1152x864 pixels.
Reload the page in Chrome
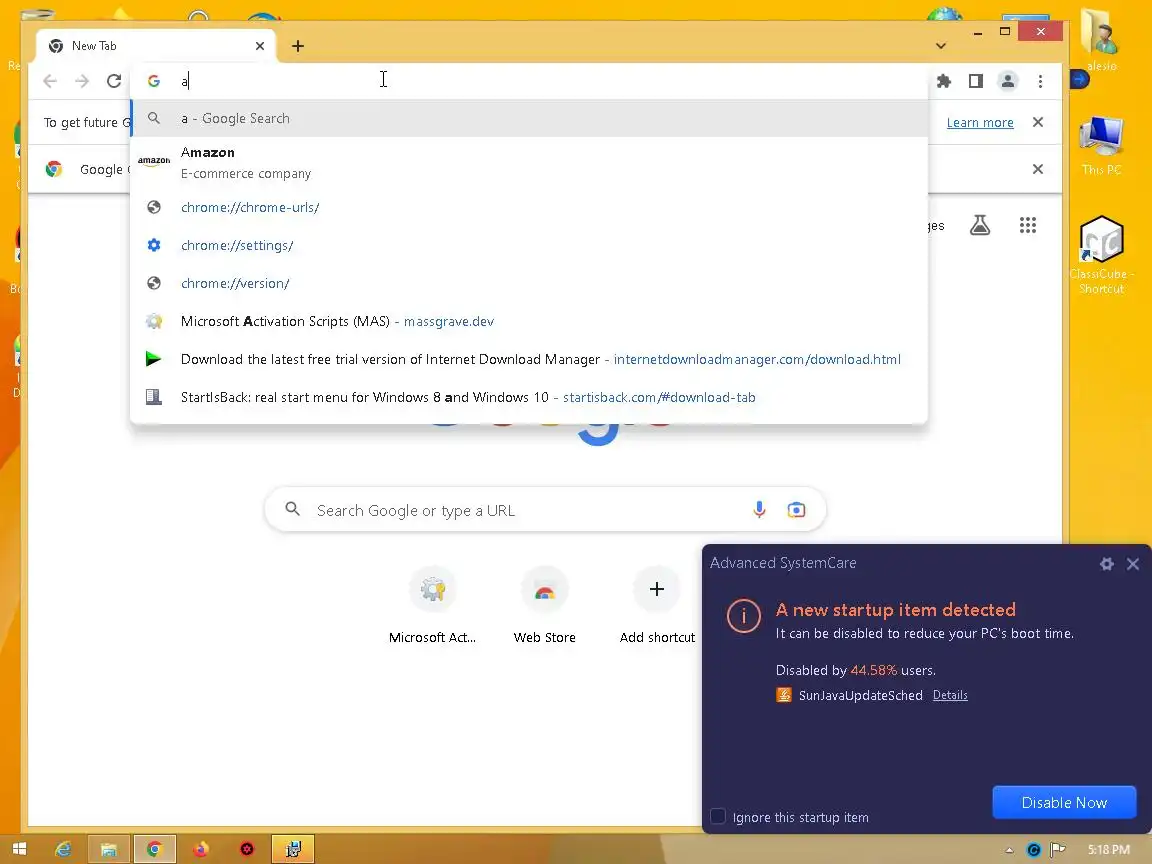pyautogui.click(x=114, y=81)
